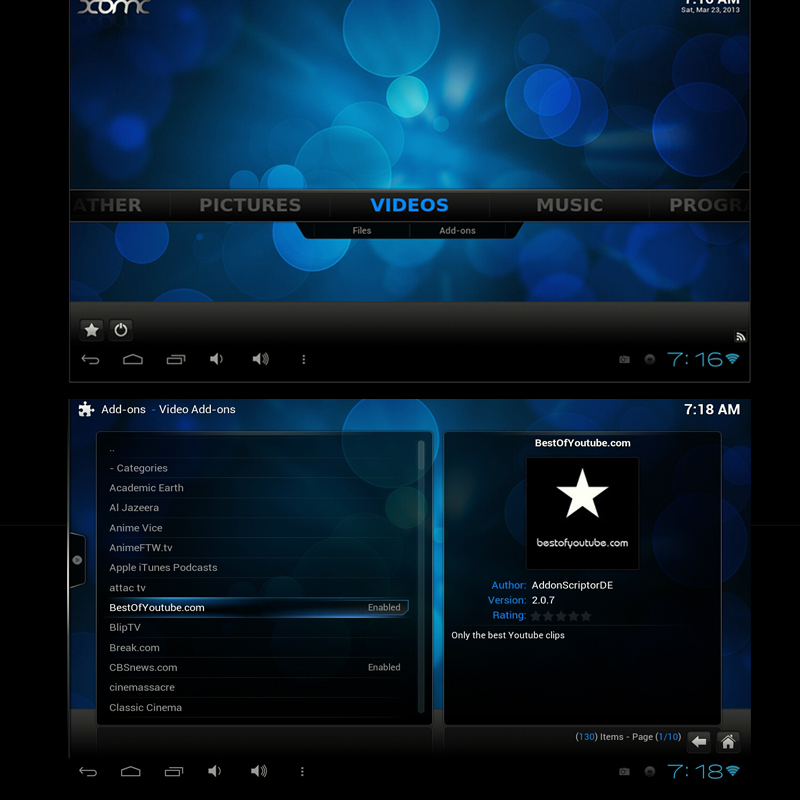Viewport: 800px width, 800px height.
Task: Lower volume in the home screen nav bar
Action: click(216, 359)
